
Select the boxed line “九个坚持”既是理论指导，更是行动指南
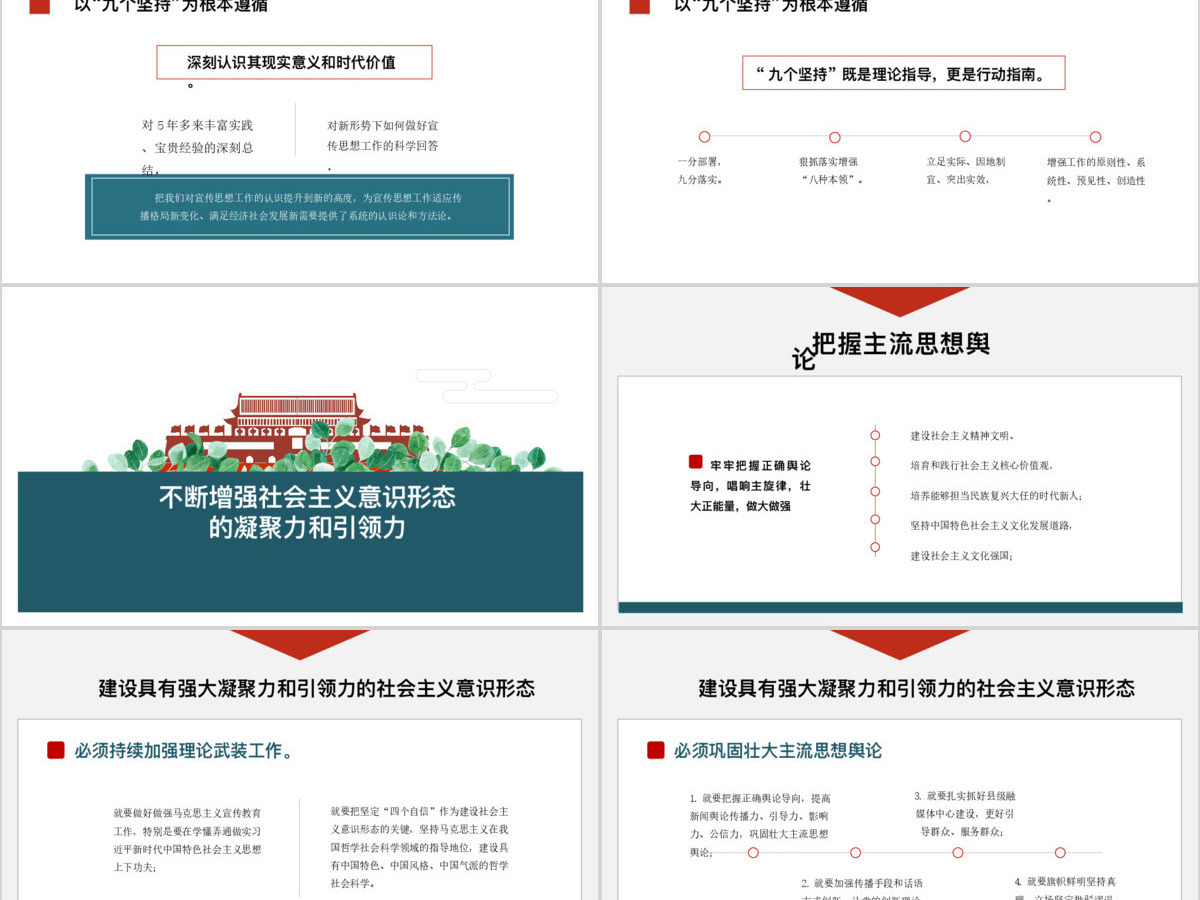coord(903,73)
